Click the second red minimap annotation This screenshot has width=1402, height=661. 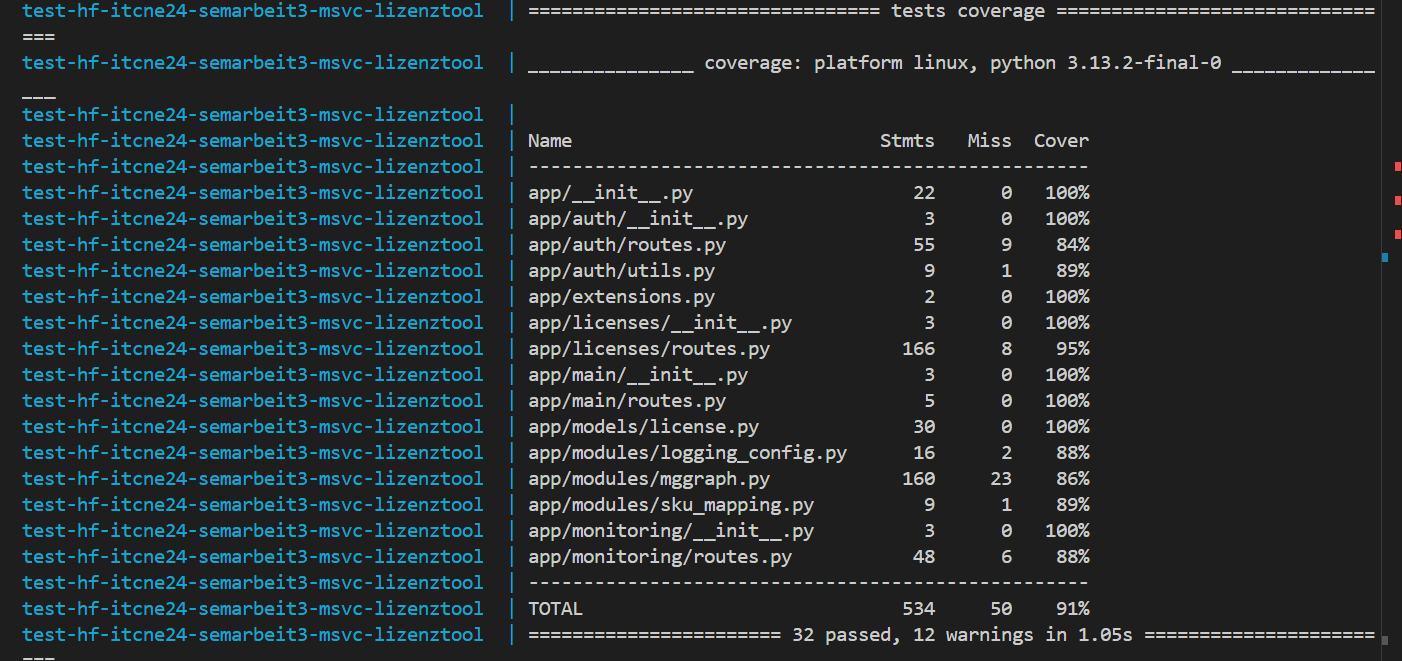coord(1396,201)
